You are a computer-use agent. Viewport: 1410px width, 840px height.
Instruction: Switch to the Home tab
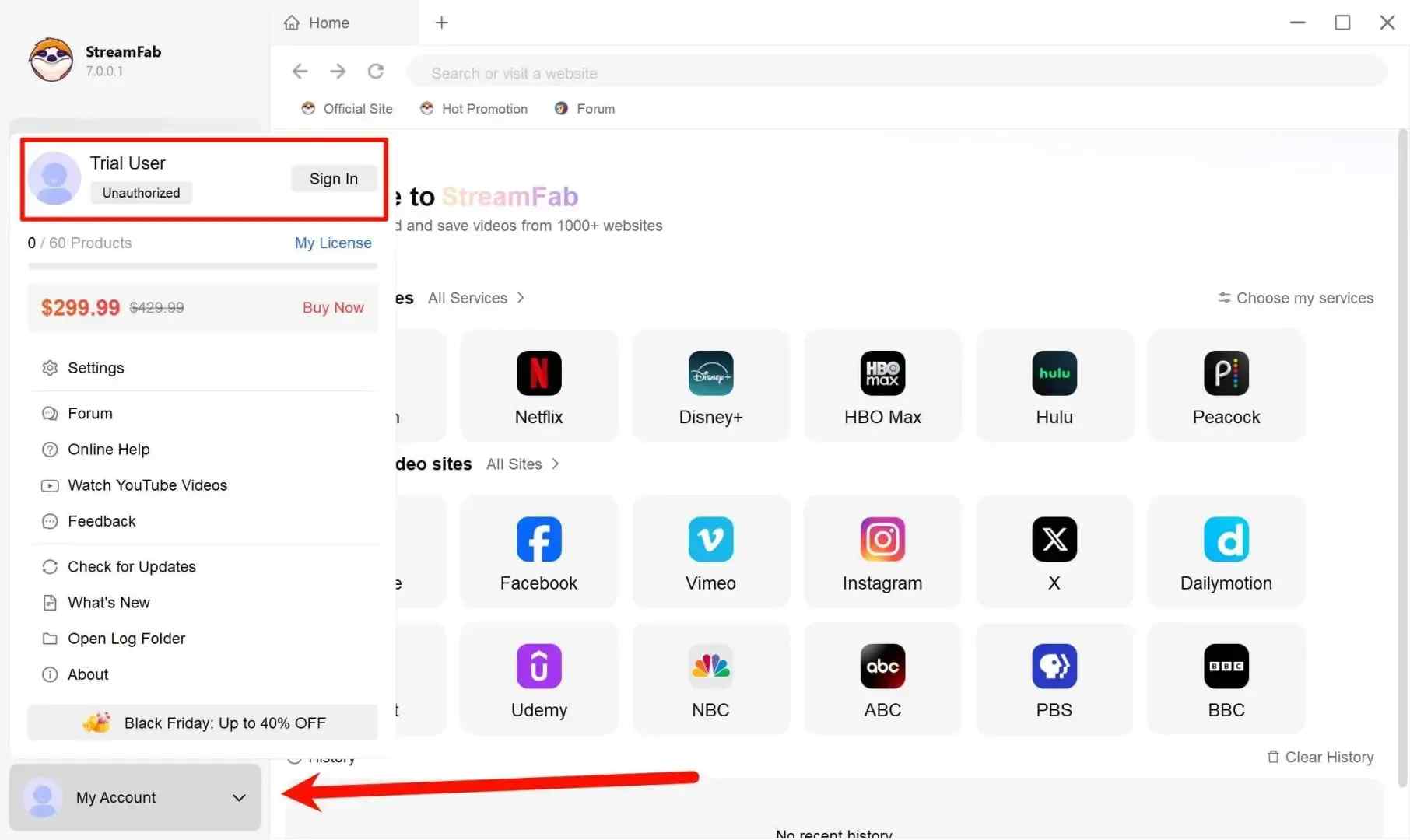coord(327,23)
